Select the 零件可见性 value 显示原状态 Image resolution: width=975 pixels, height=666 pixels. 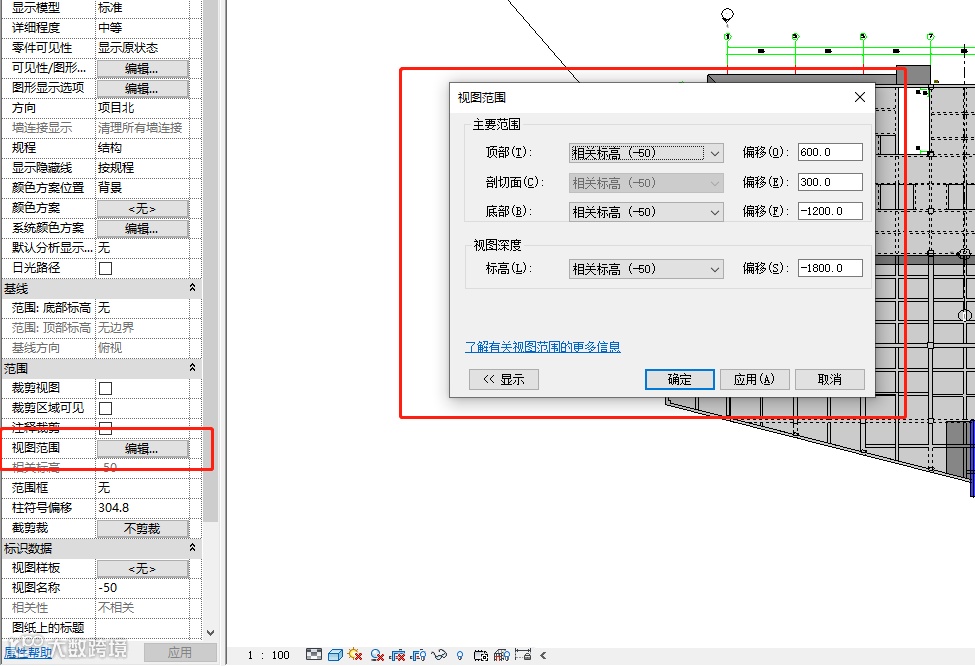click(142, 48)
